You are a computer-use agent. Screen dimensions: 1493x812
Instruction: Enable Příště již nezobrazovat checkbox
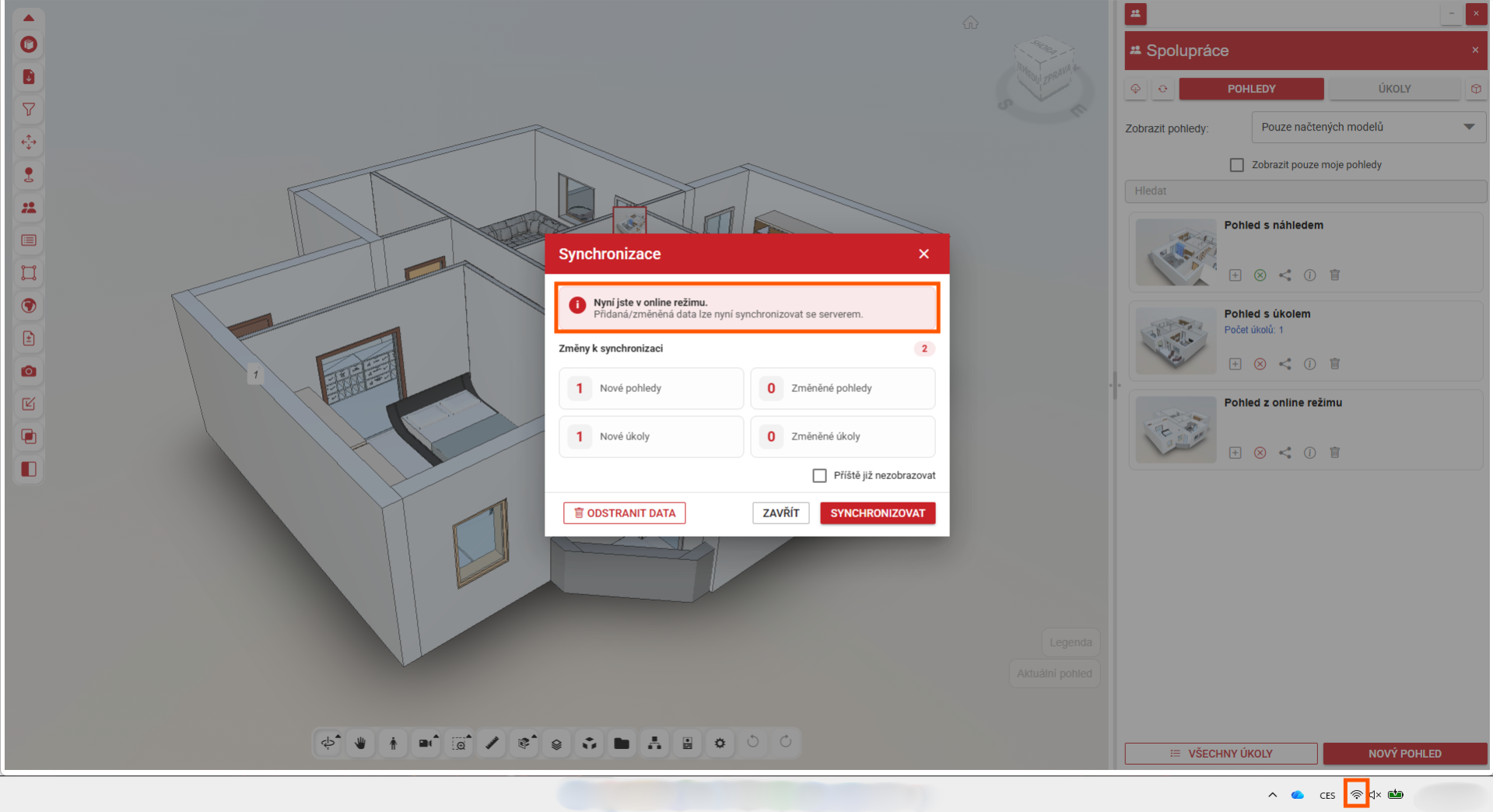tap(819, 475)
